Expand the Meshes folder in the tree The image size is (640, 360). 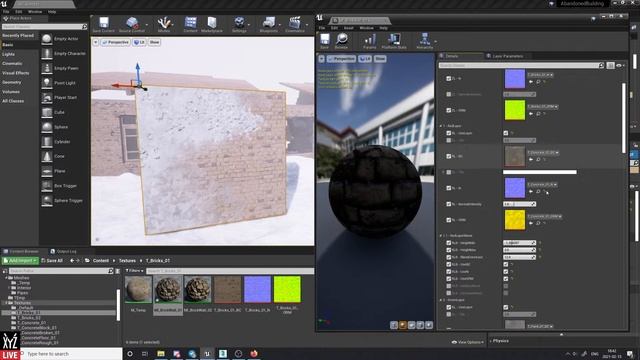[x=6, y=278]
